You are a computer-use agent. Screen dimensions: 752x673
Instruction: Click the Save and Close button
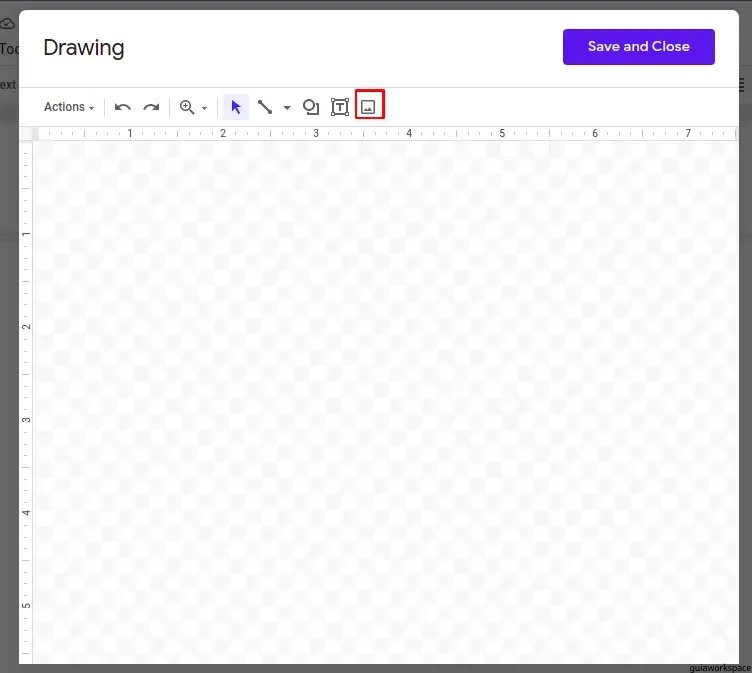638,47
